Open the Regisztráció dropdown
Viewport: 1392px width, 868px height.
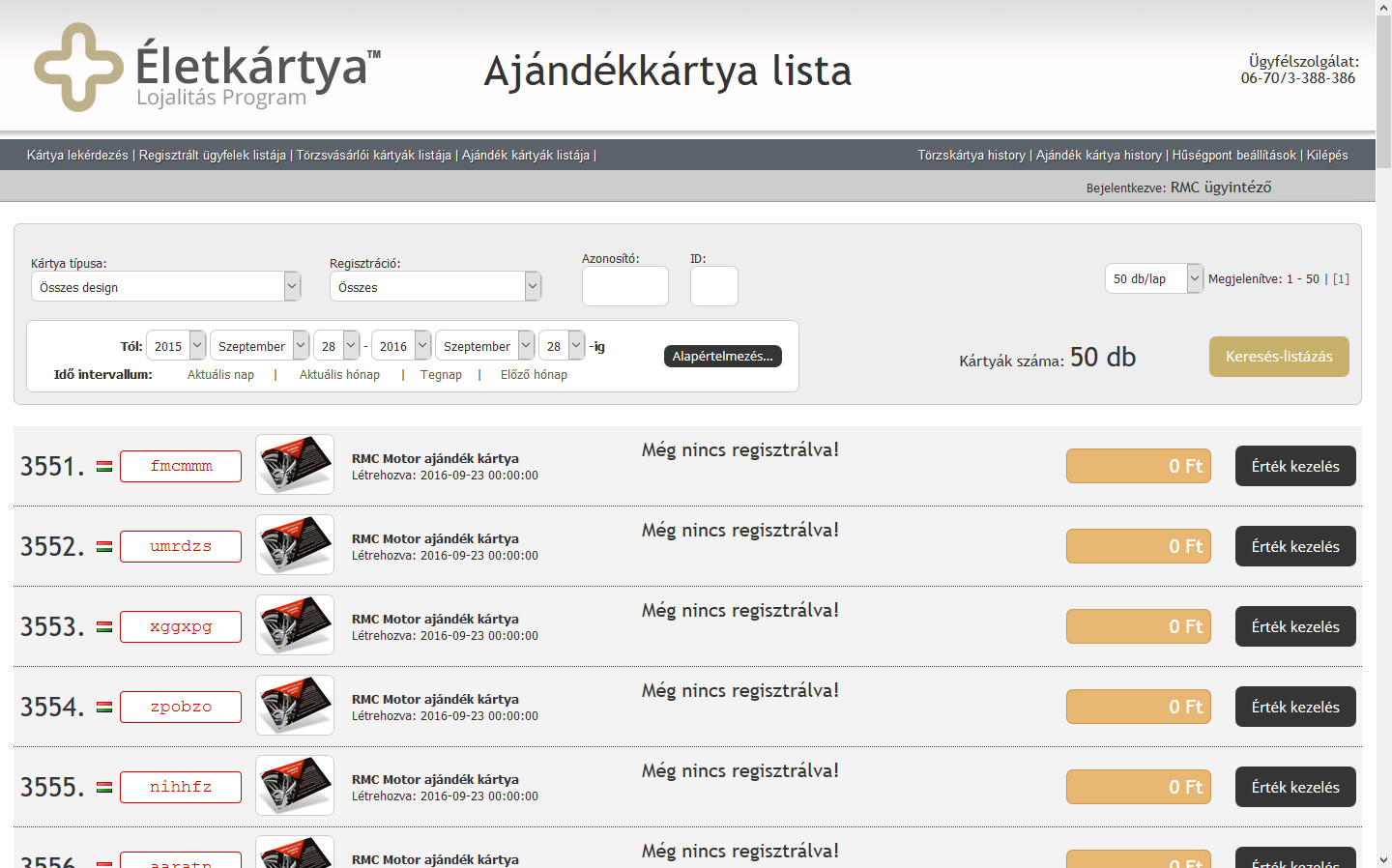point(434,287)
